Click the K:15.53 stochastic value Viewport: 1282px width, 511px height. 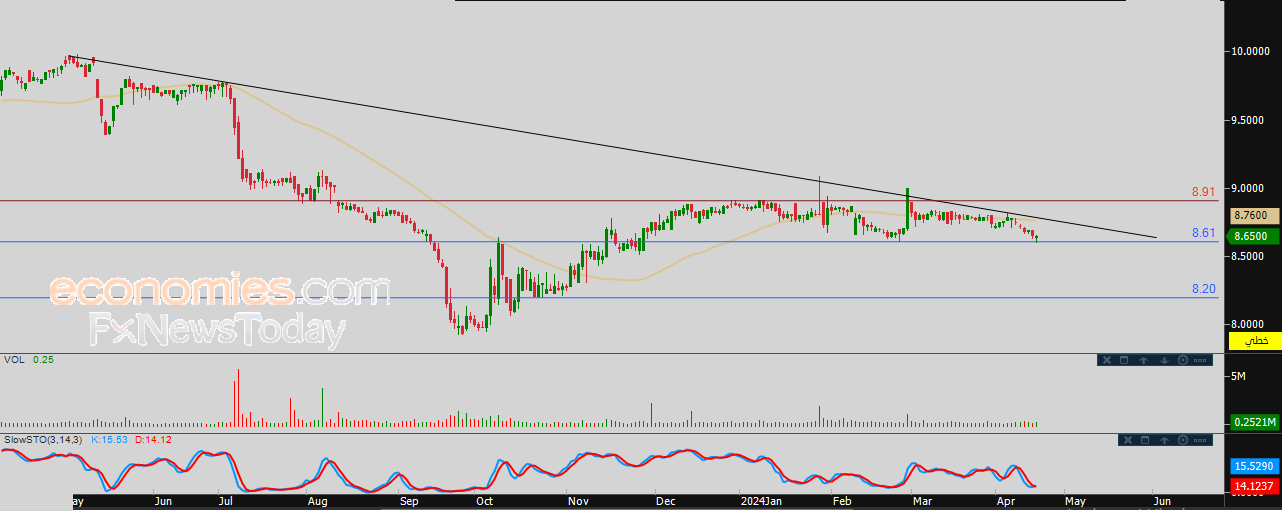(x=108, y=439)
